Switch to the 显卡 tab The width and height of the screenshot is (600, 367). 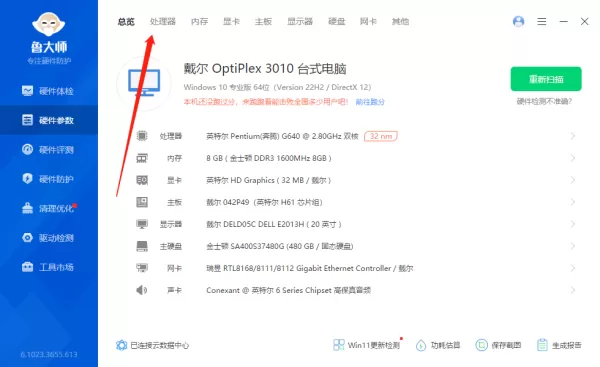[x=232, y=22]
